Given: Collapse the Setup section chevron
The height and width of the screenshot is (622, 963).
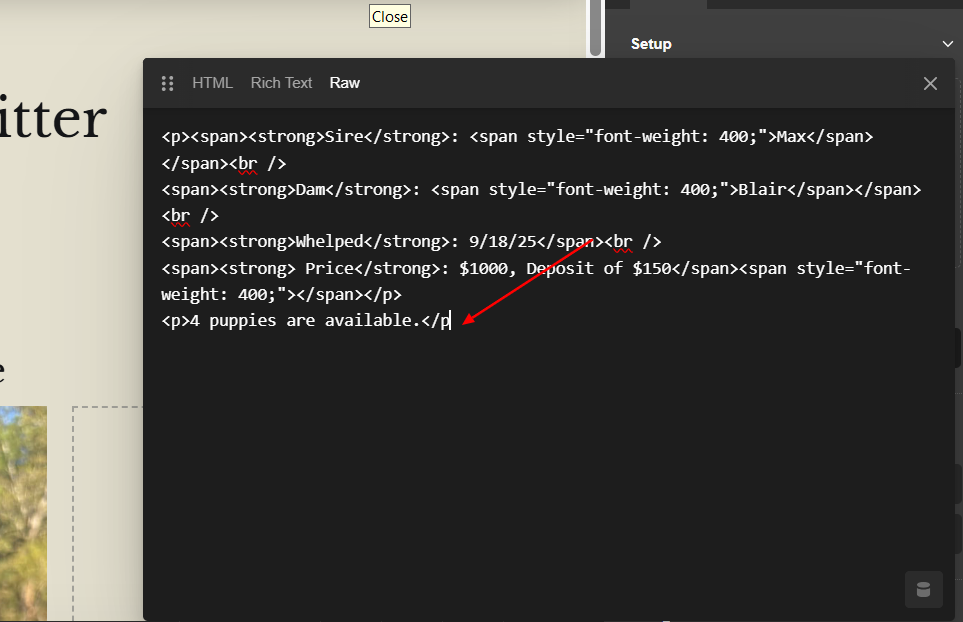Looking at the screenshot, I should (947, 44).
